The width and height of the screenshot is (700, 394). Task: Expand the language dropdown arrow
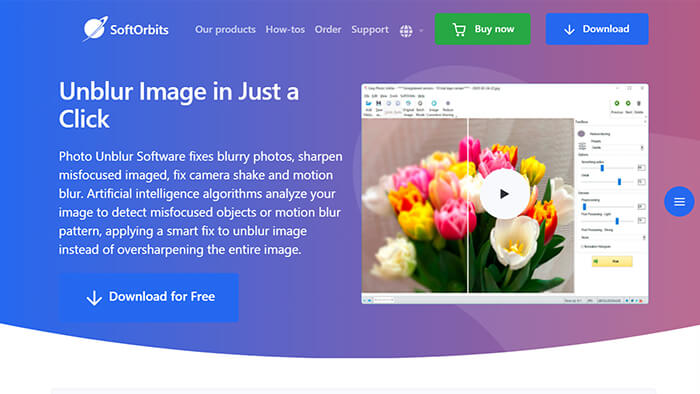pos(421,31)
